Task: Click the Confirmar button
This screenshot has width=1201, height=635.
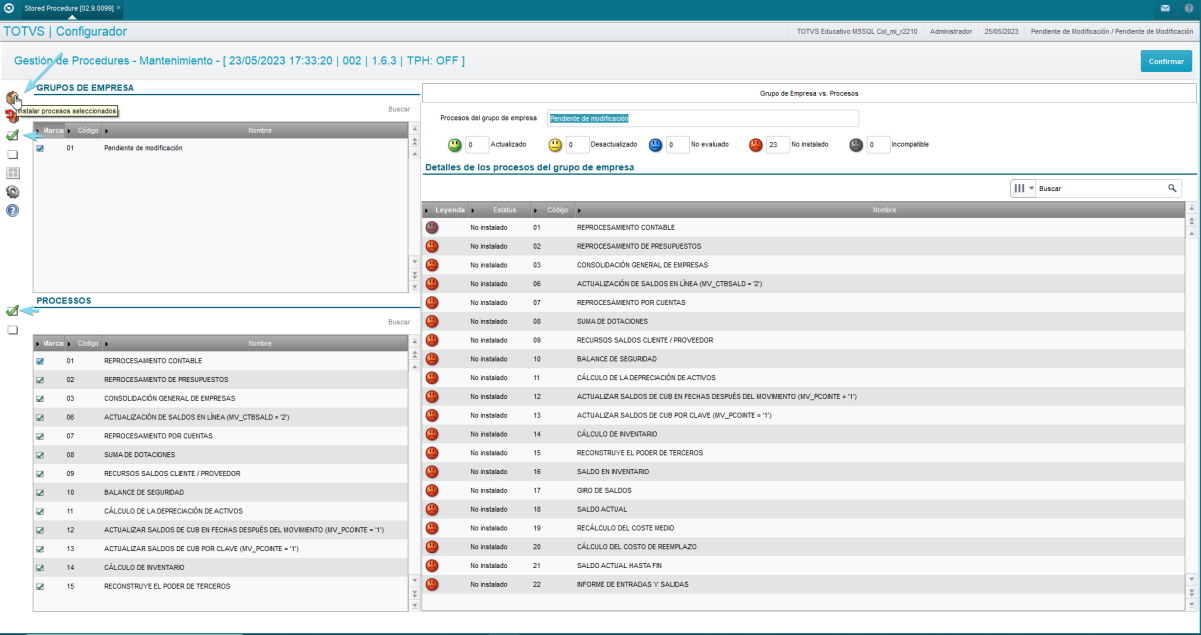Action: [1166, 61]
